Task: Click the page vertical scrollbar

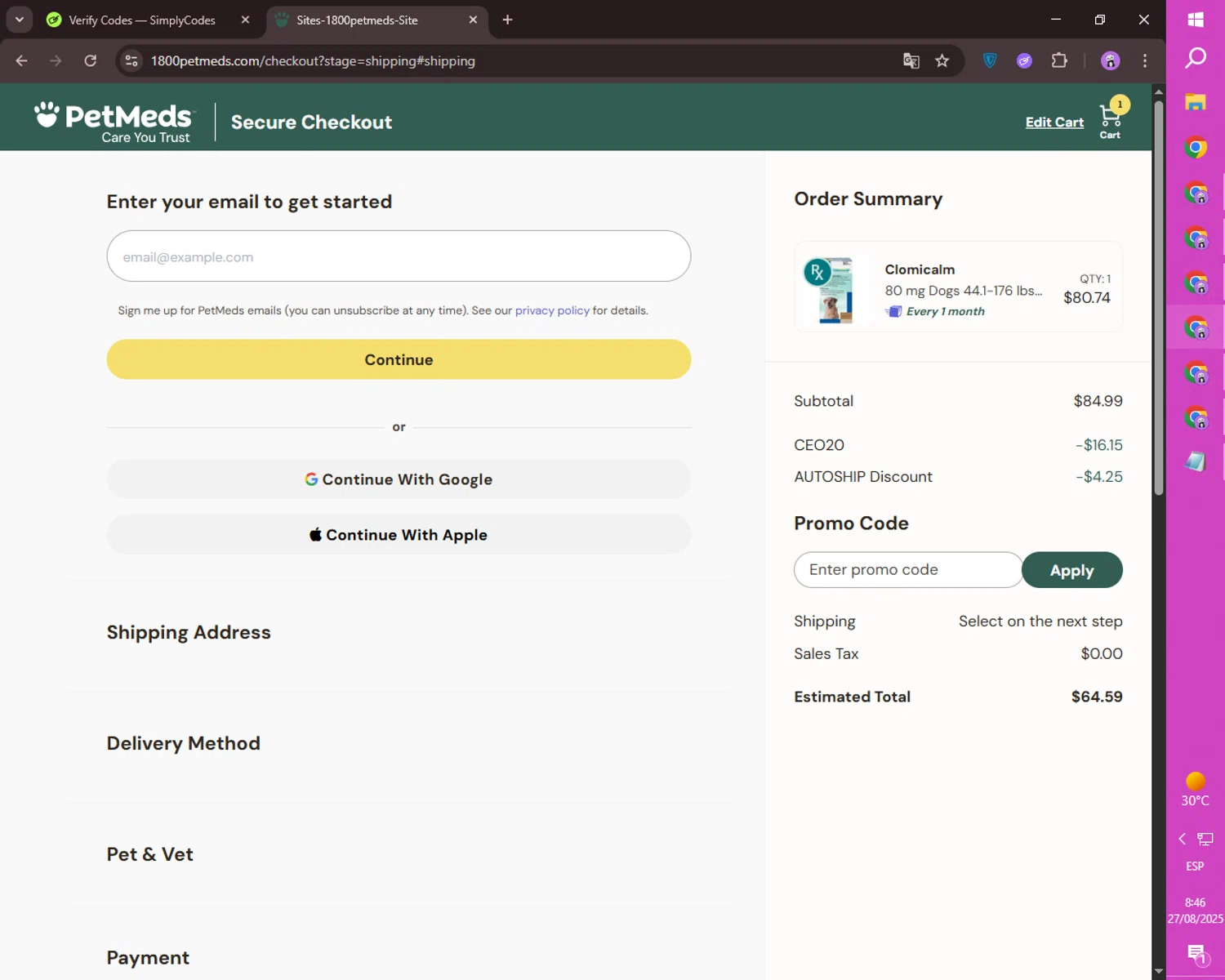Action: (x=1159, y=298)
